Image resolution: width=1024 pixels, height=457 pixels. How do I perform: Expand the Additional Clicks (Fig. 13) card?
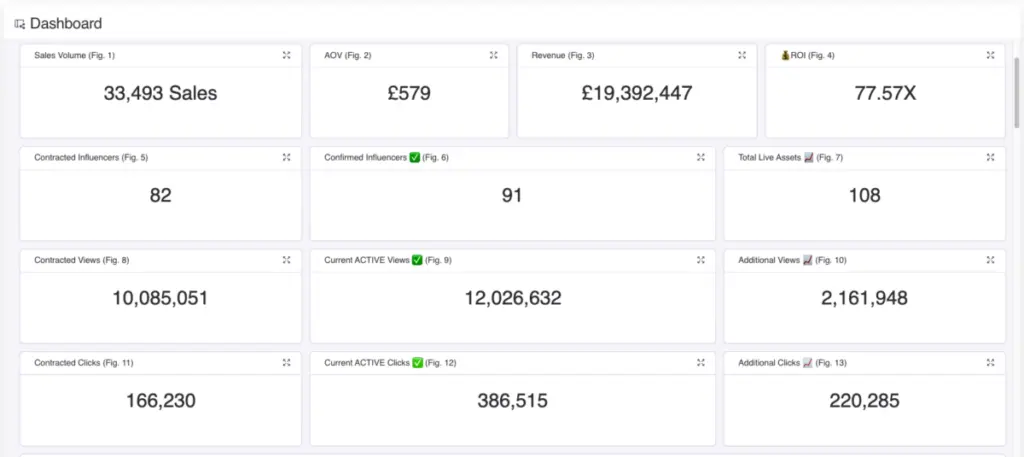pyautogui.click(x=990, y=362)
